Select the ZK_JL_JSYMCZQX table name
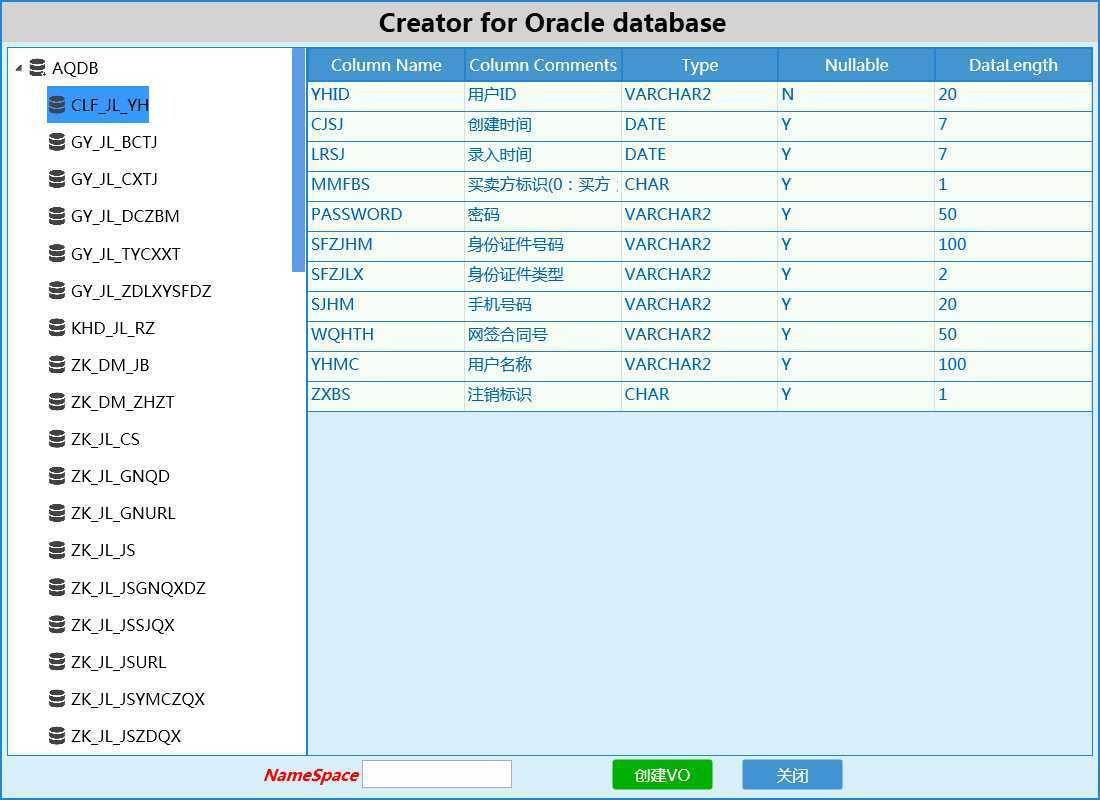 pos(138,699)
